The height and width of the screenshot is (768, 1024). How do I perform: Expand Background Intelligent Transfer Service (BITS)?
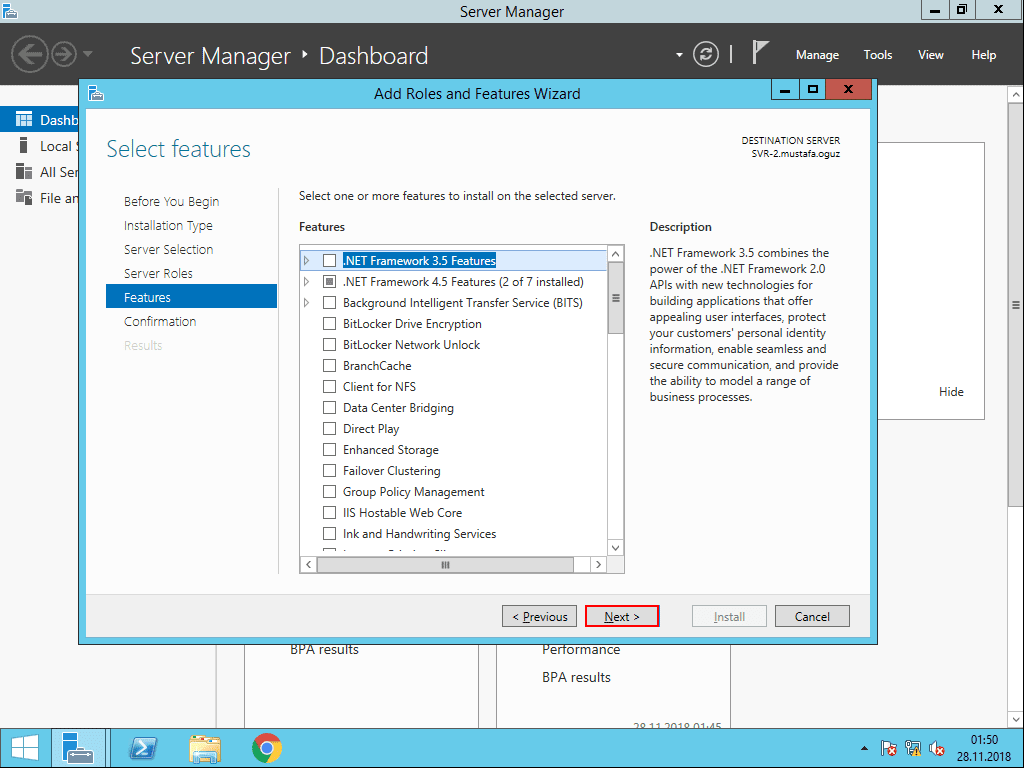(307, 302)
